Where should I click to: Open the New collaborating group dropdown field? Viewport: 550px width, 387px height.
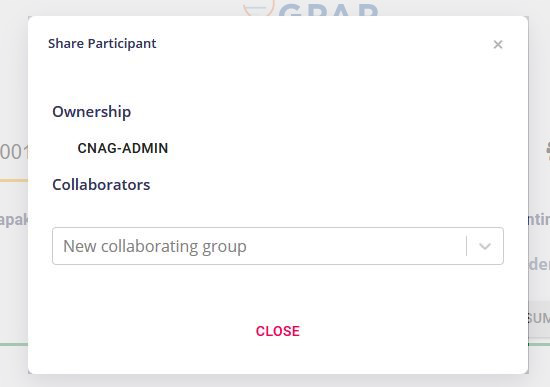pyautogui.click(x=278, y=246)
